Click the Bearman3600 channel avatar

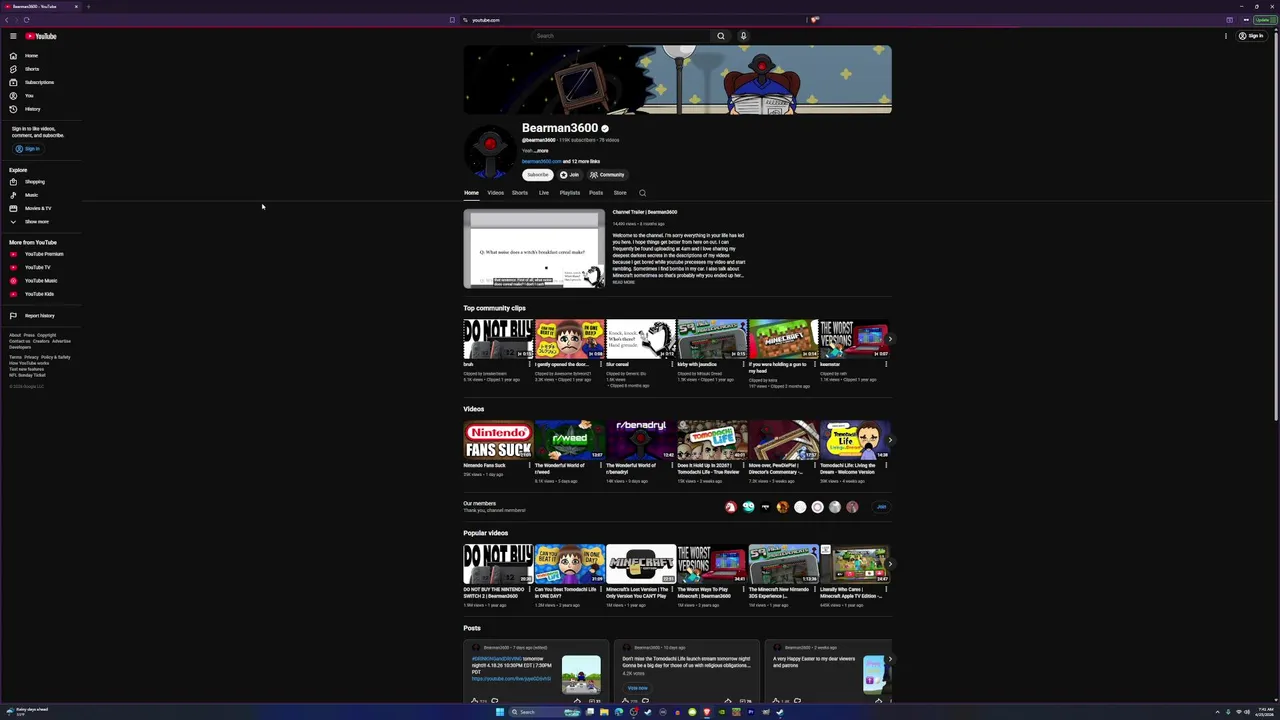click(489, 151)
